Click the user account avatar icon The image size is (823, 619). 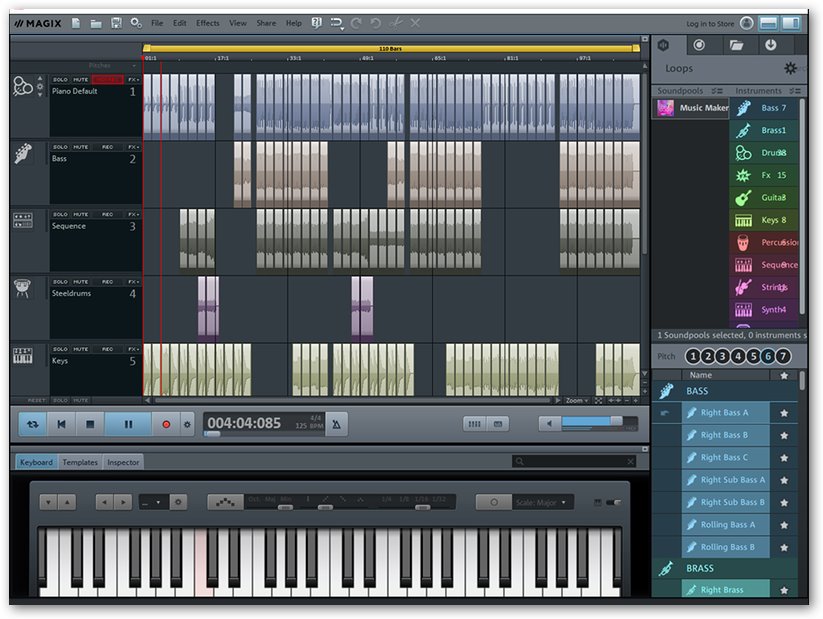click(746, 23)
